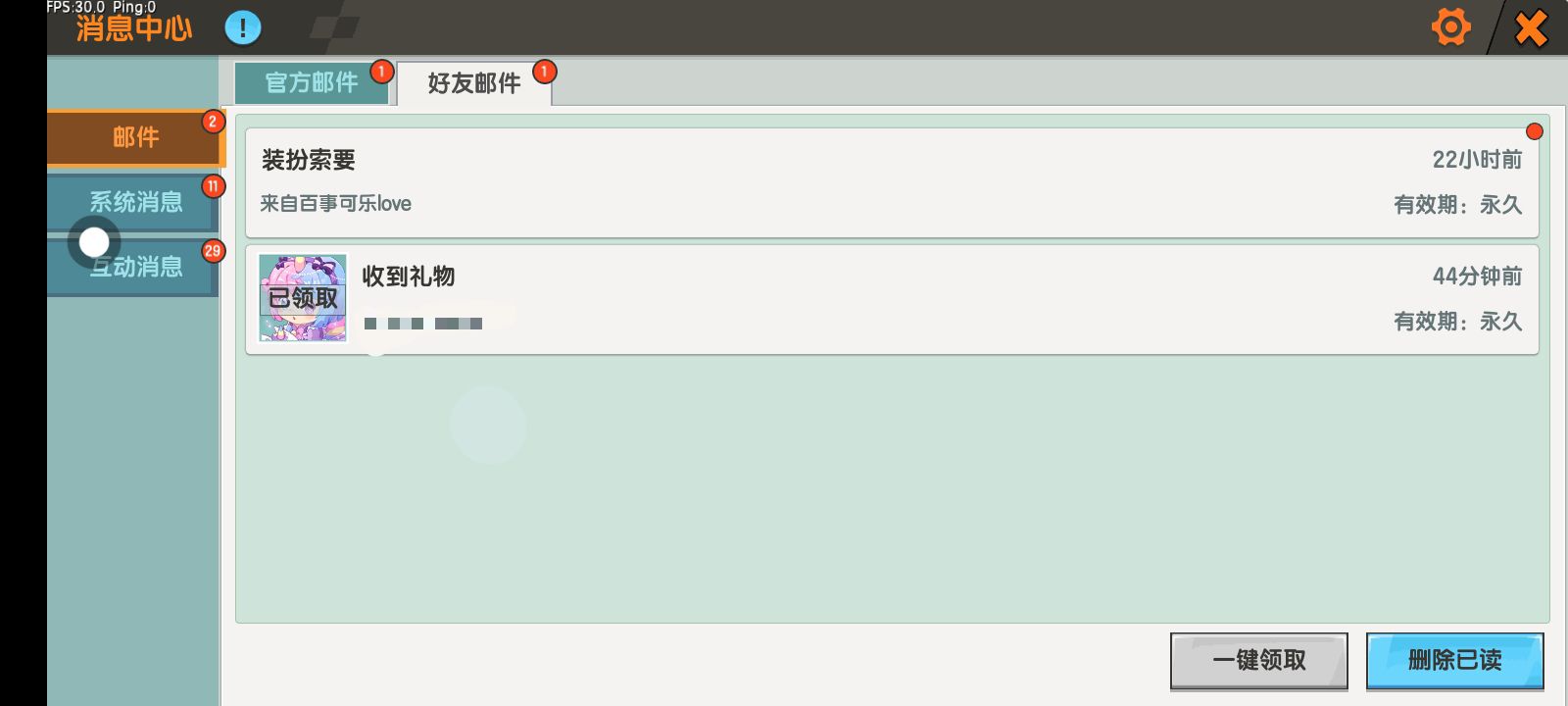1568x706 pixels.
Task: Open the 装扮索要 mail from 百事可乐love
Action: tap(892, 182)
